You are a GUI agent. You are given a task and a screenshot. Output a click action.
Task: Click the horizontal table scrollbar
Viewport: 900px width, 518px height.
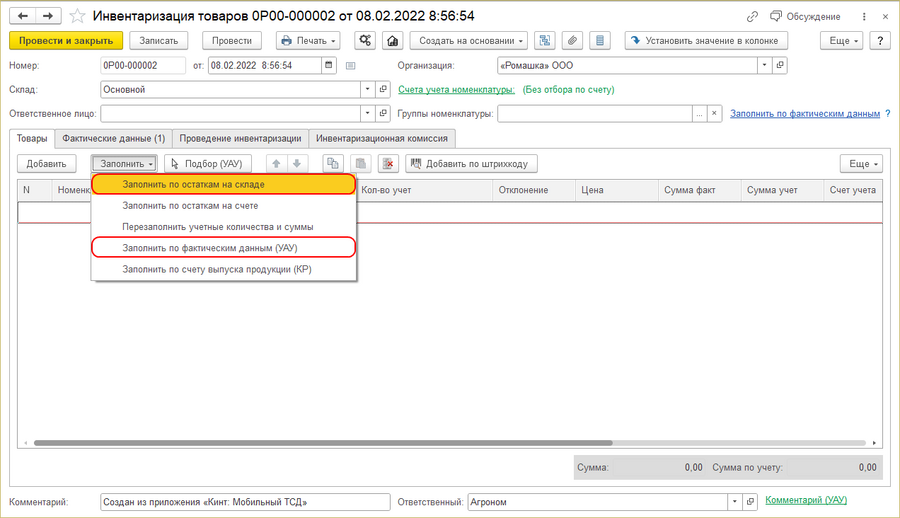pos(323,443)
